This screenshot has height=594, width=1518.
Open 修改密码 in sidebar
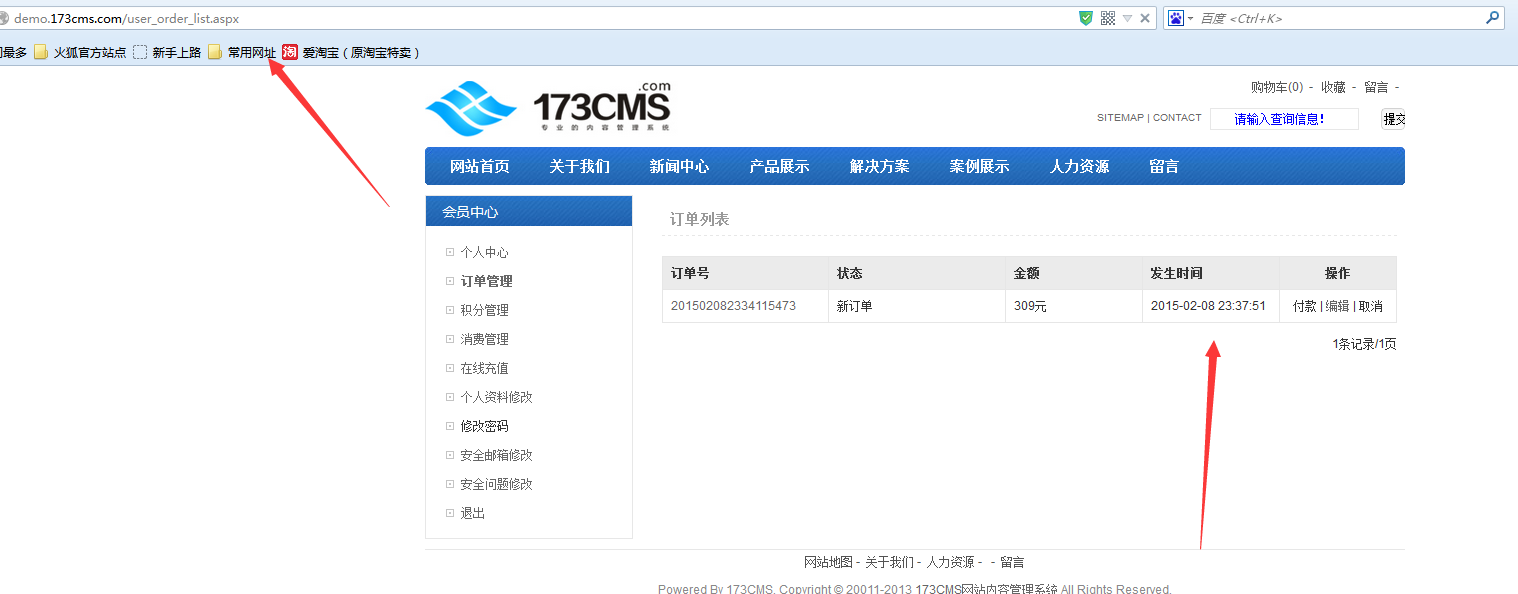point(484,426)
